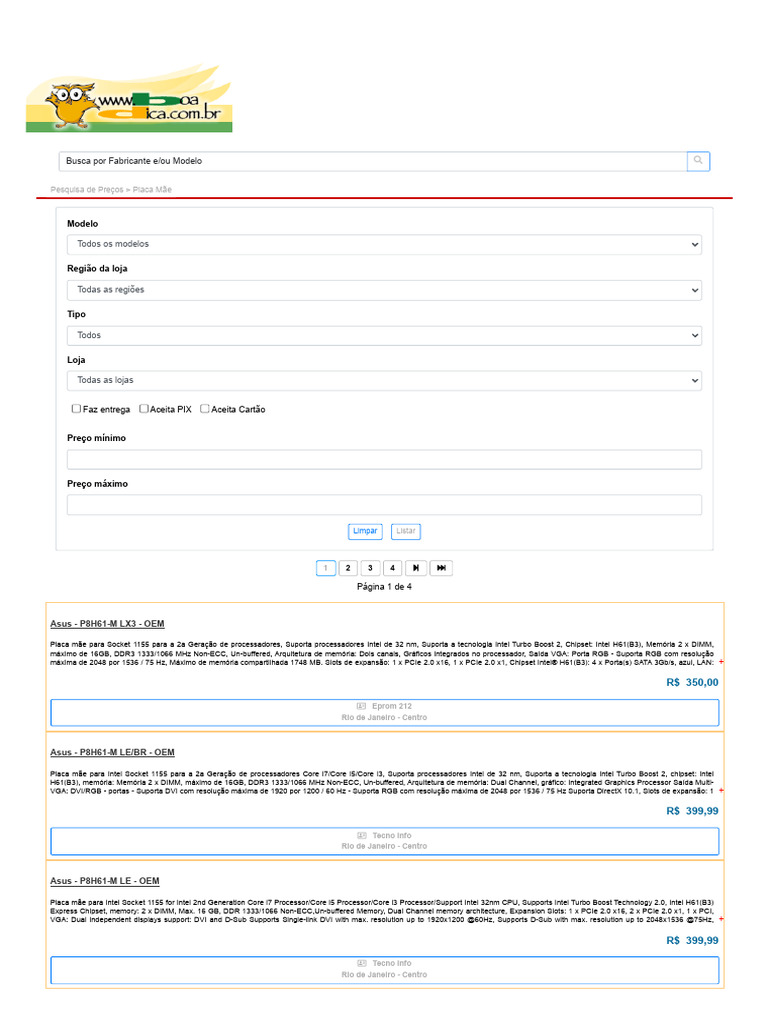The height and width of the screenshot is (1024, 768).
Task: Click the R$ 399,99 price of P8H61-M LE - OEM
Action: 692,940
